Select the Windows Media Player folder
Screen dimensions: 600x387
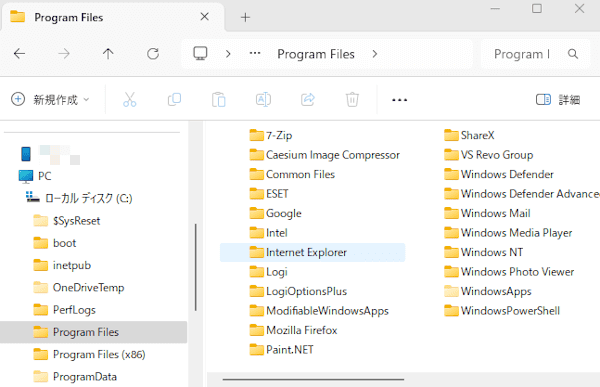click(508, 233)
